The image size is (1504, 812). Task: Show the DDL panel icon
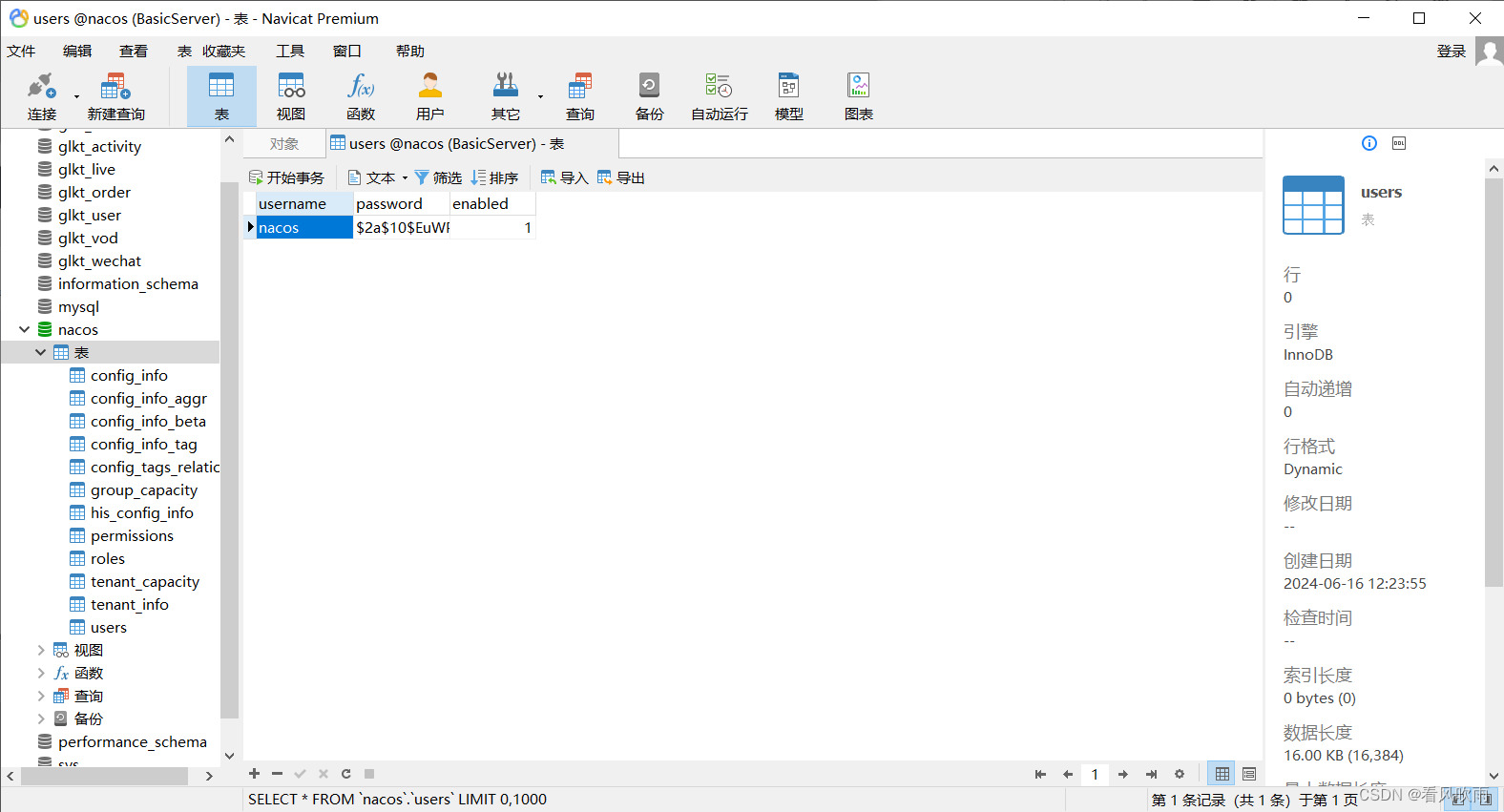[x=1399, y=143]
